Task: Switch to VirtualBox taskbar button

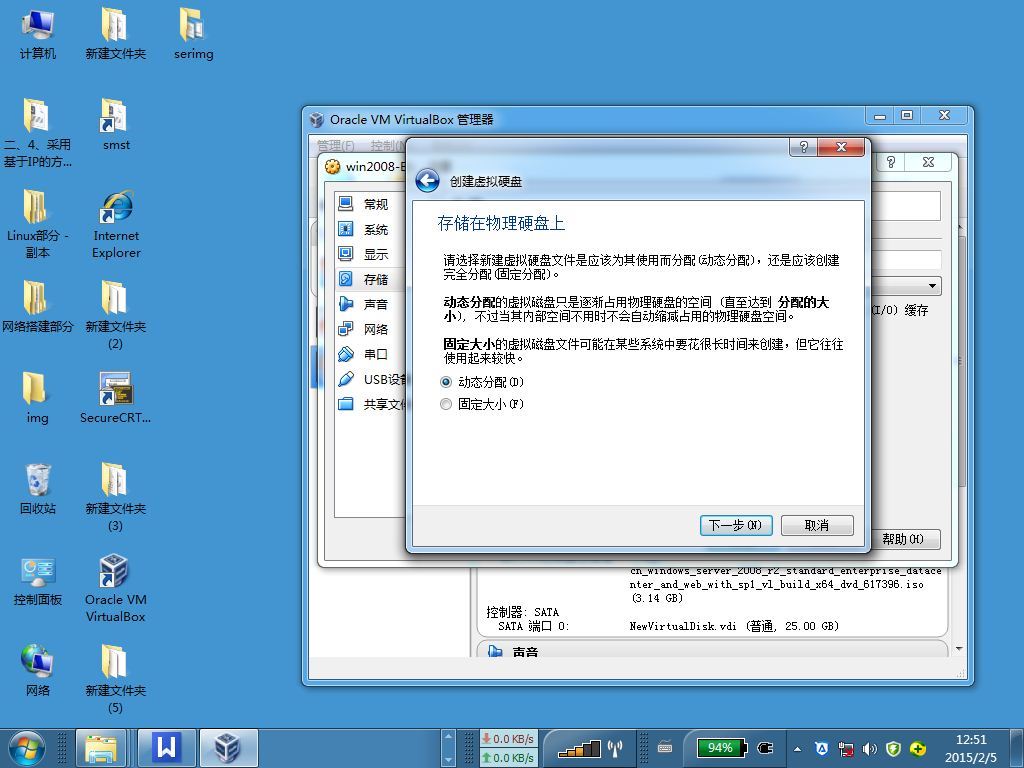Action: (x=229, y=748)
